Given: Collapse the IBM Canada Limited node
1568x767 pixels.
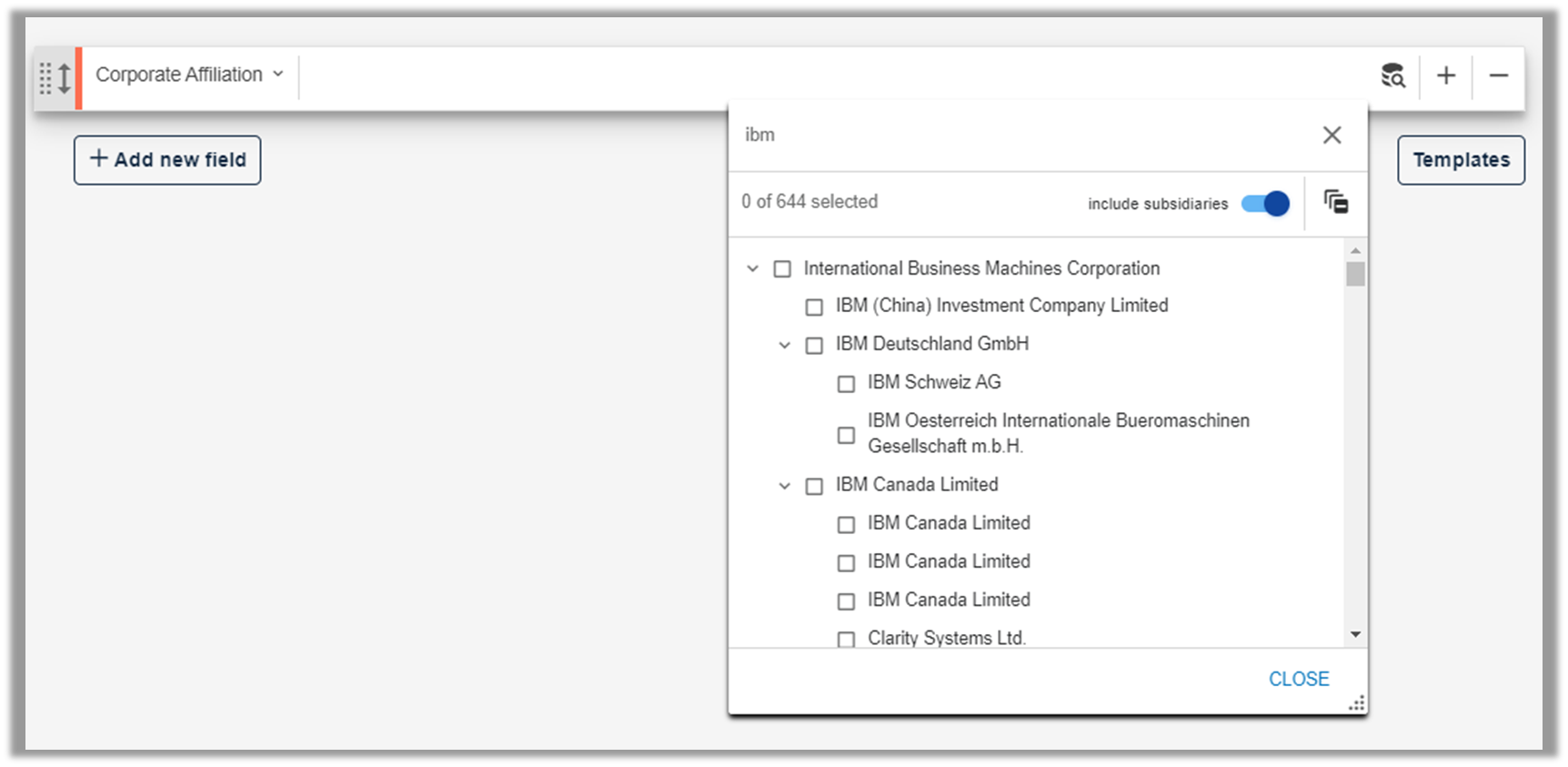Looking at the screenshot, I should pyautogui.click(x=784, y=486).
